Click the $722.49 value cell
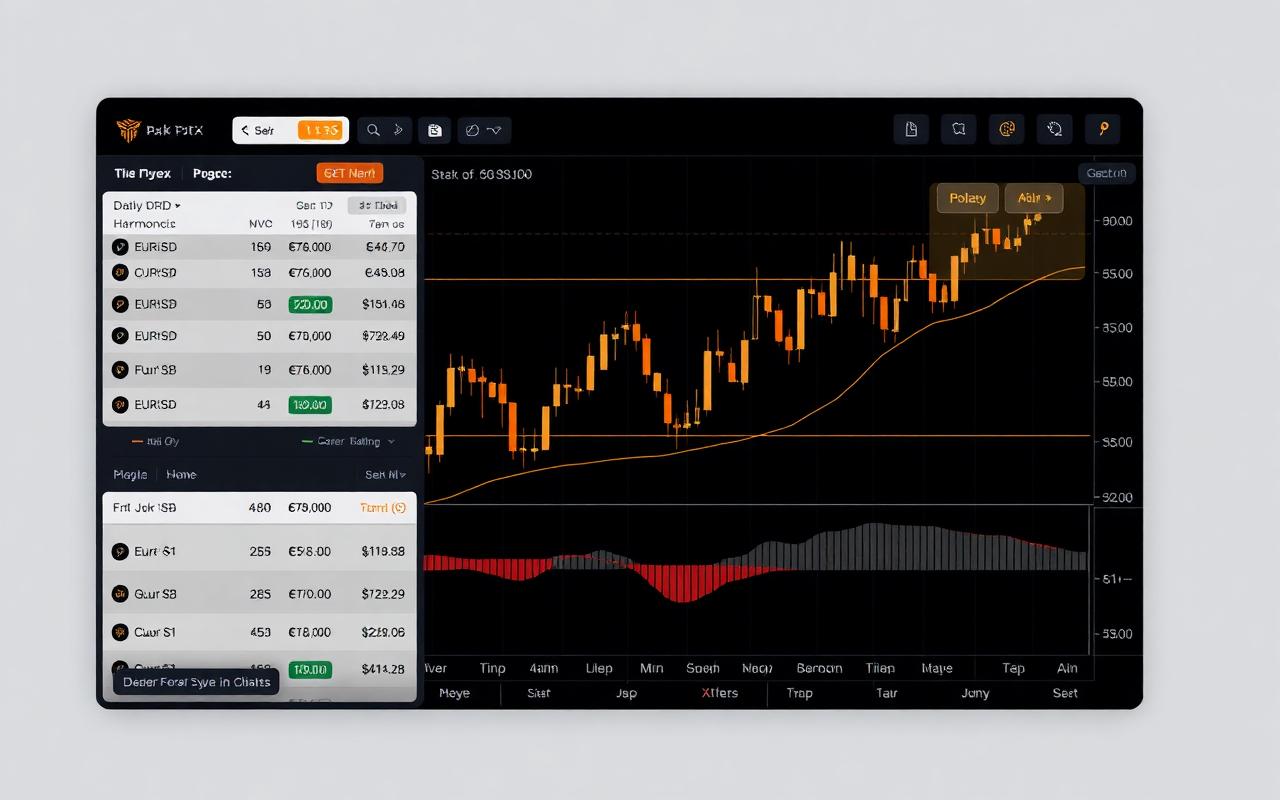 point(384,336)
